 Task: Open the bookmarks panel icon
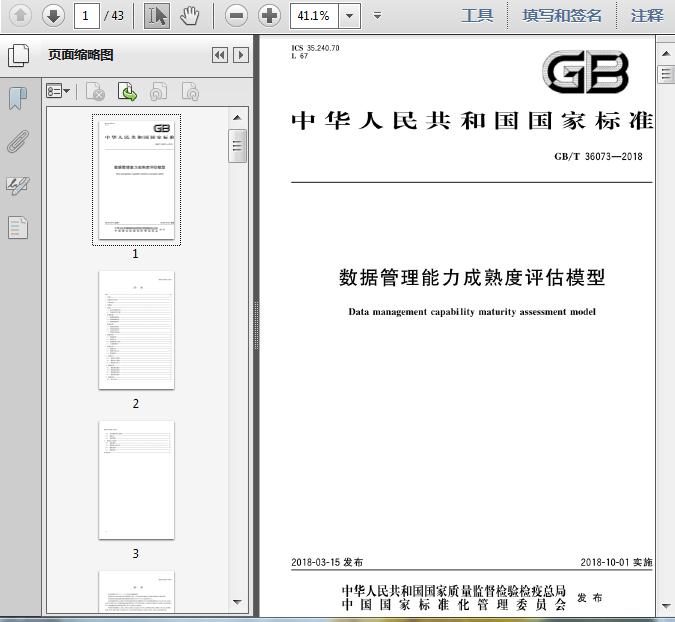coord(18,99)
